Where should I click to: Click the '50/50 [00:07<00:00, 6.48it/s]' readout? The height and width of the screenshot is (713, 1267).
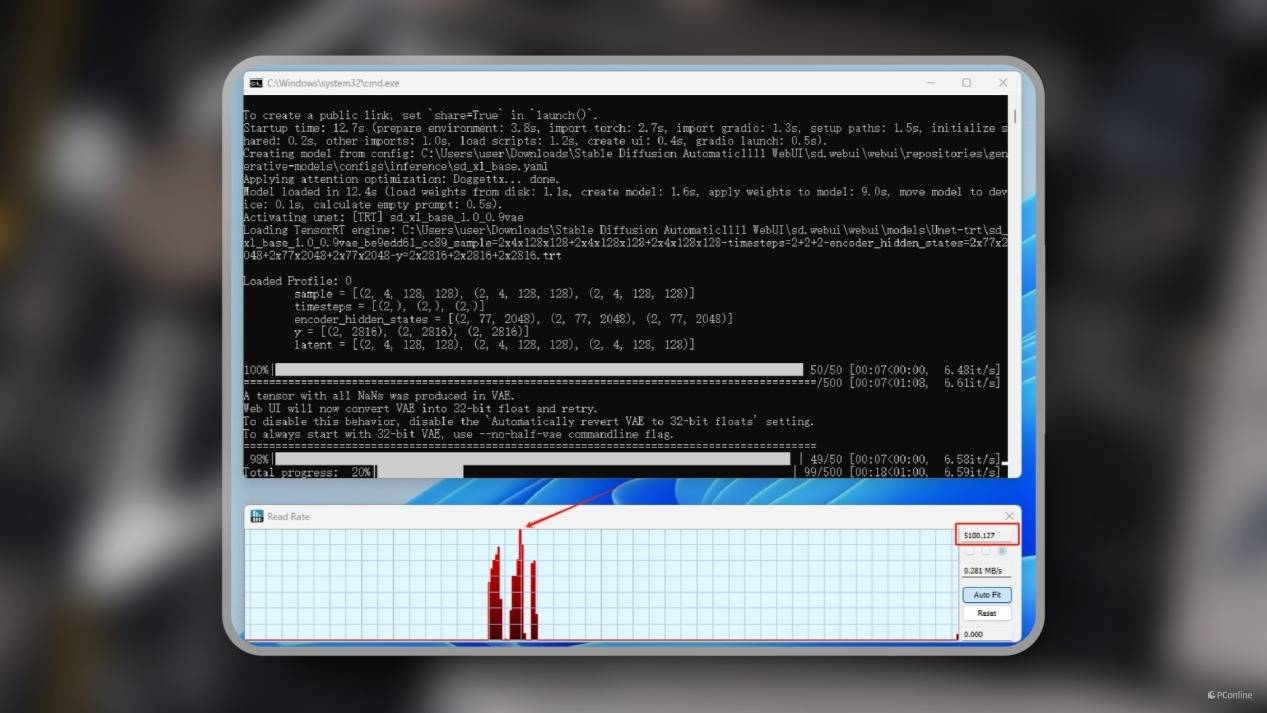coord(905,370)
